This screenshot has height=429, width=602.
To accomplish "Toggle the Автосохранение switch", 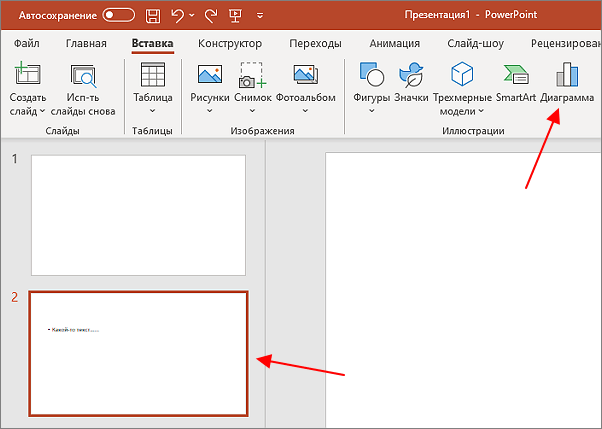I will pos(119,15).
